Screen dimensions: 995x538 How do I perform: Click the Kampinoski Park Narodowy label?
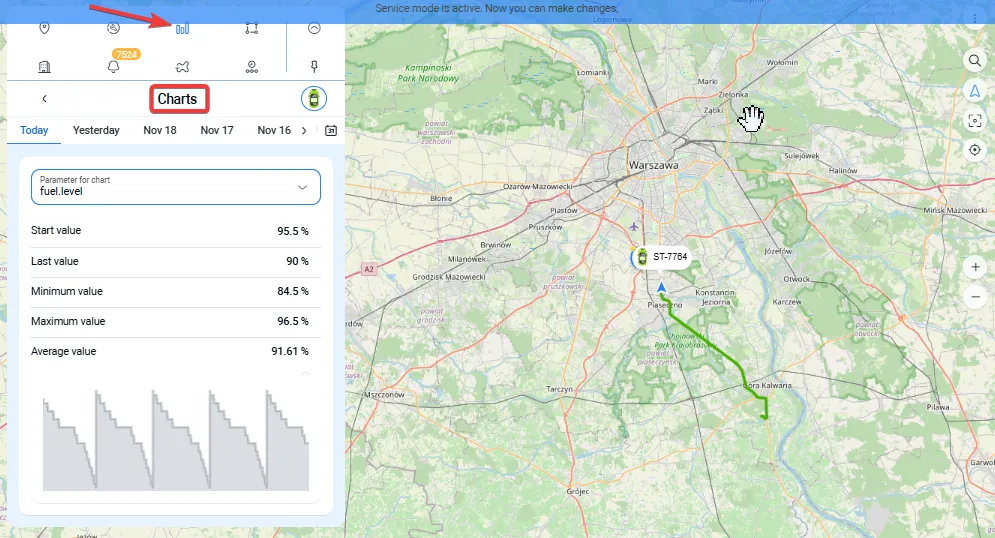428,73
